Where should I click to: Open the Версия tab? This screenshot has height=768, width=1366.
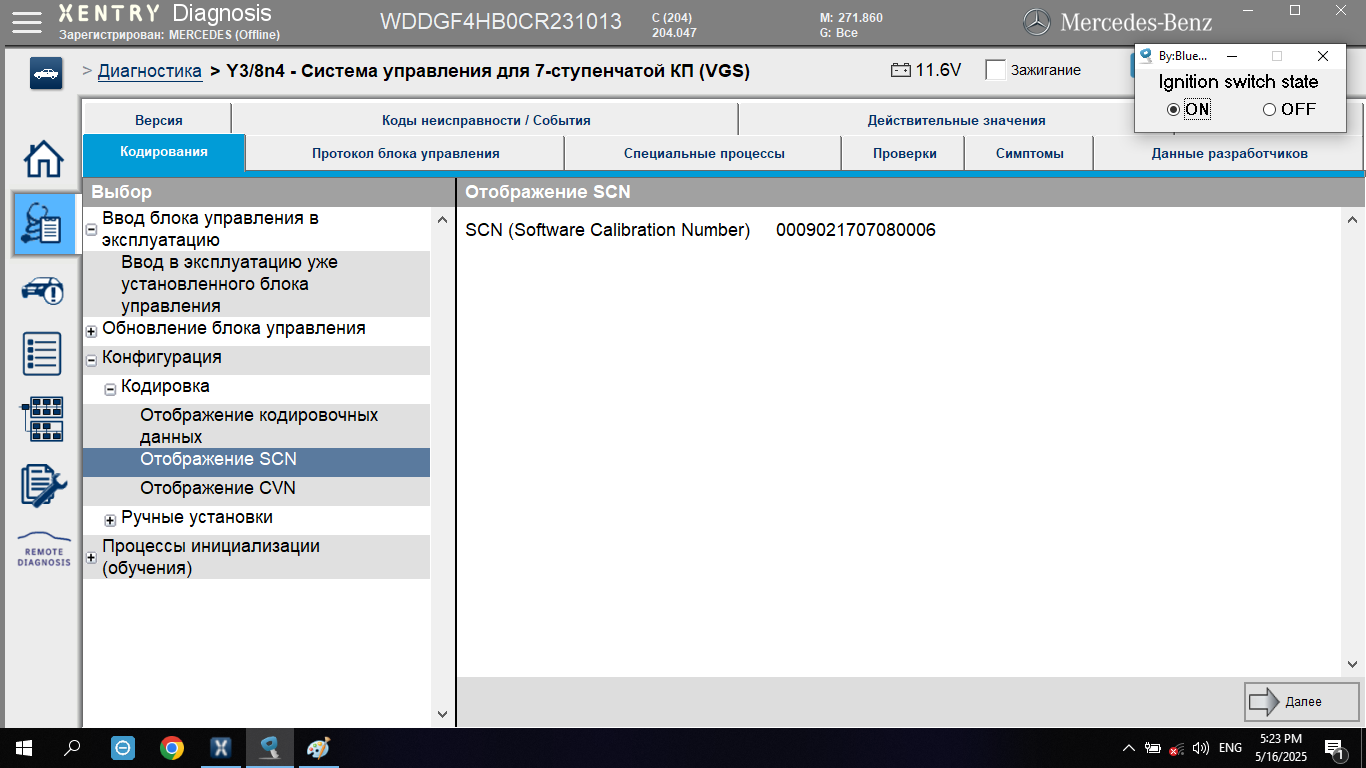point(158,120)
